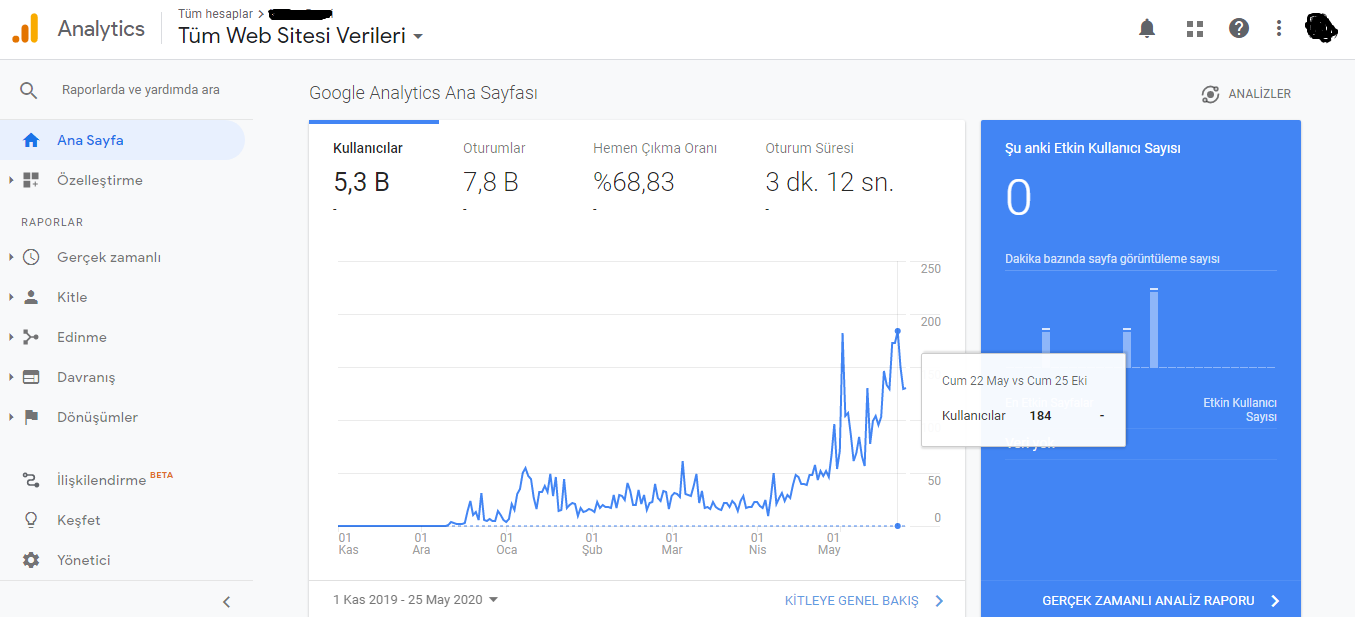Image resolution: width=1355 pixels, height=617 pixels.
Task: Click the Analytics product title
Action: point(101,29)
